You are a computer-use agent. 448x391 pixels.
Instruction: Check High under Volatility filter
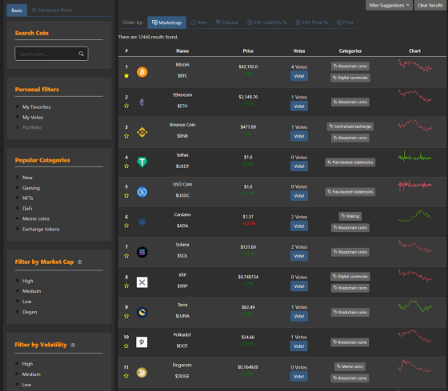[x=17, y=364]
